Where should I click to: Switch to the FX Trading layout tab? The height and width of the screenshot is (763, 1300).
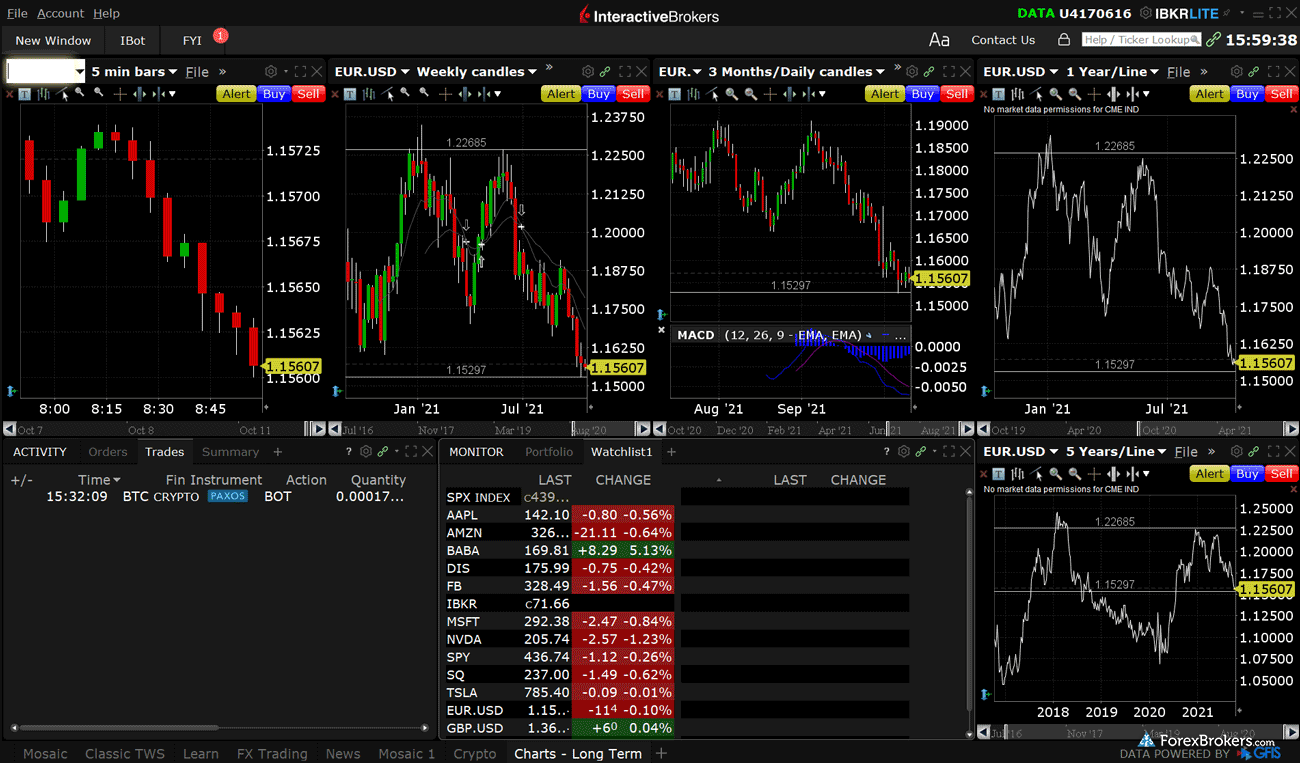(x=271, y=754)
